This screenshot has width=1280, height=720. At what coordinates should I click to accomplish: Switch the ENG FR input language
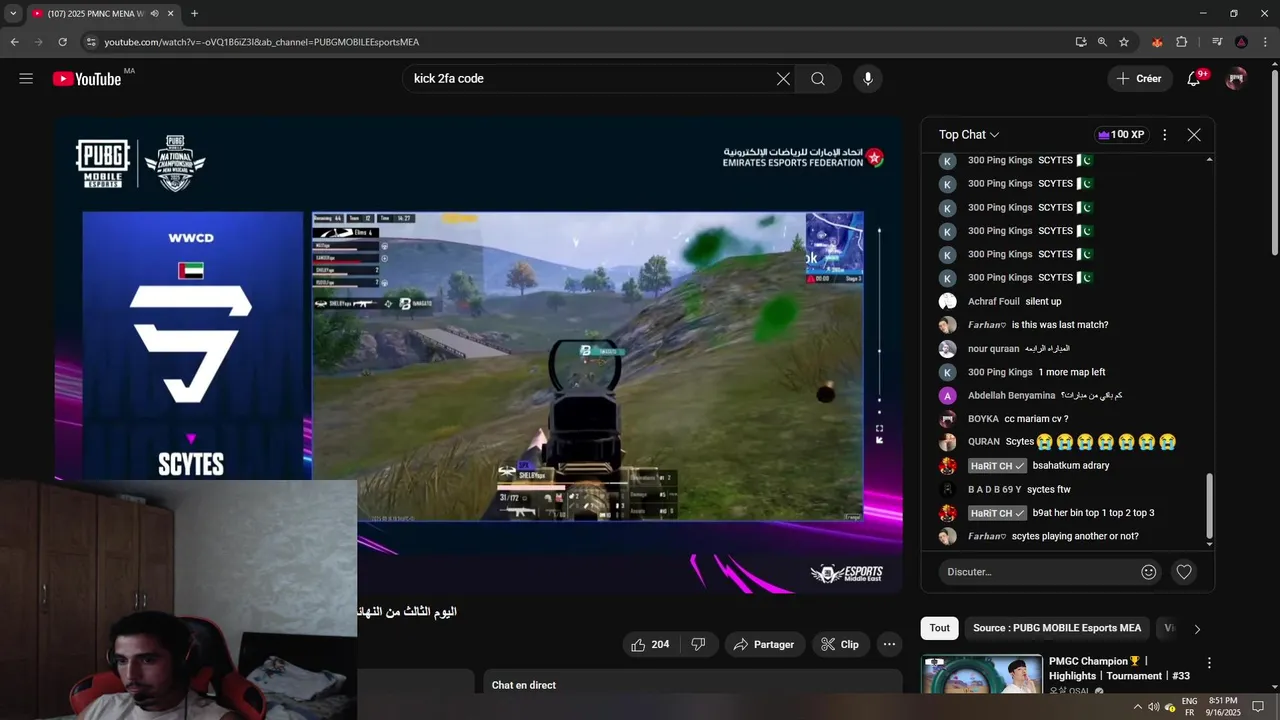click(1190, 706)
